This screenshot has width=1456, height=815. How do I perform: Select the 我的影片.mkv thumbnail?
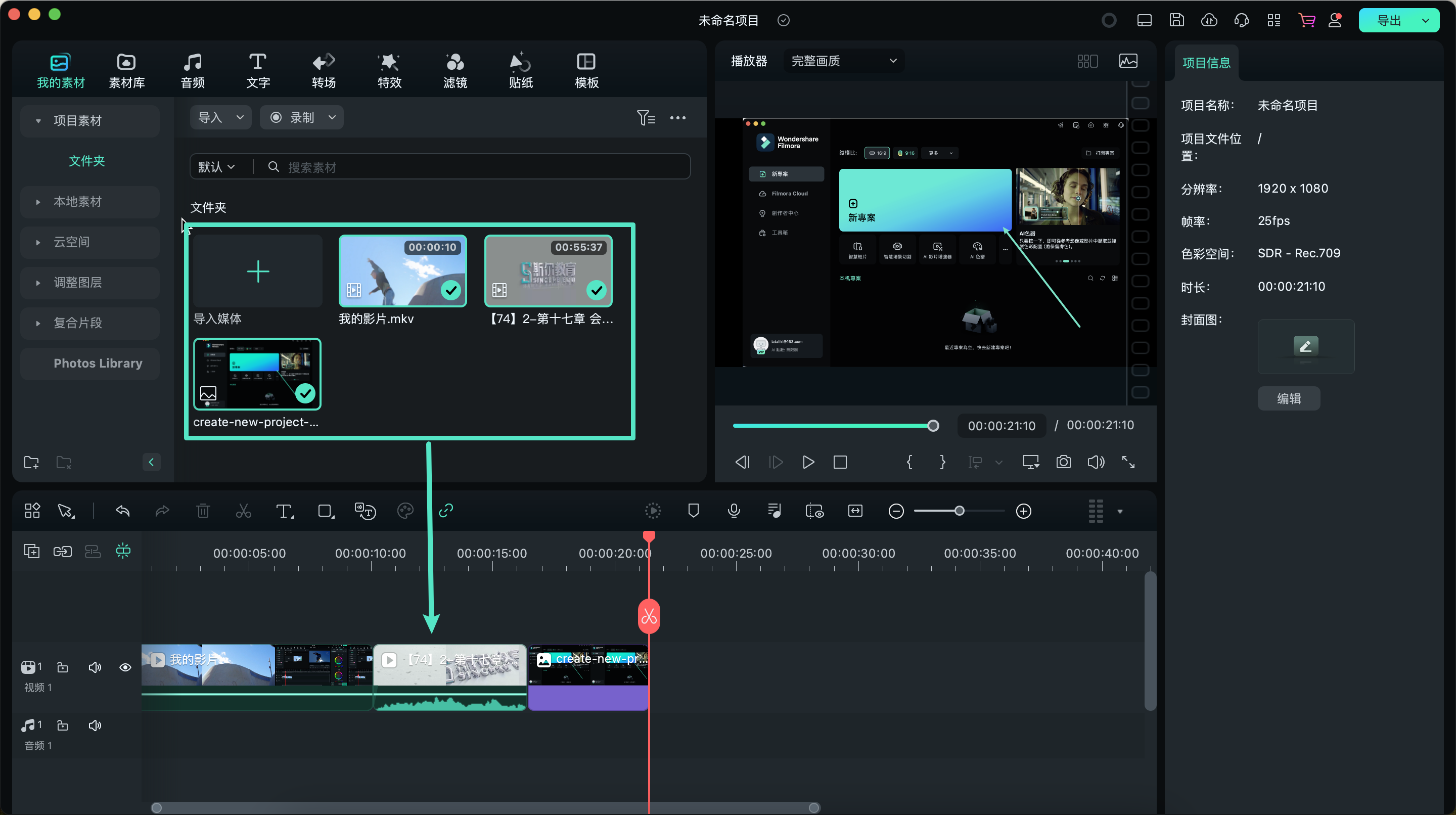pos(402,271)
